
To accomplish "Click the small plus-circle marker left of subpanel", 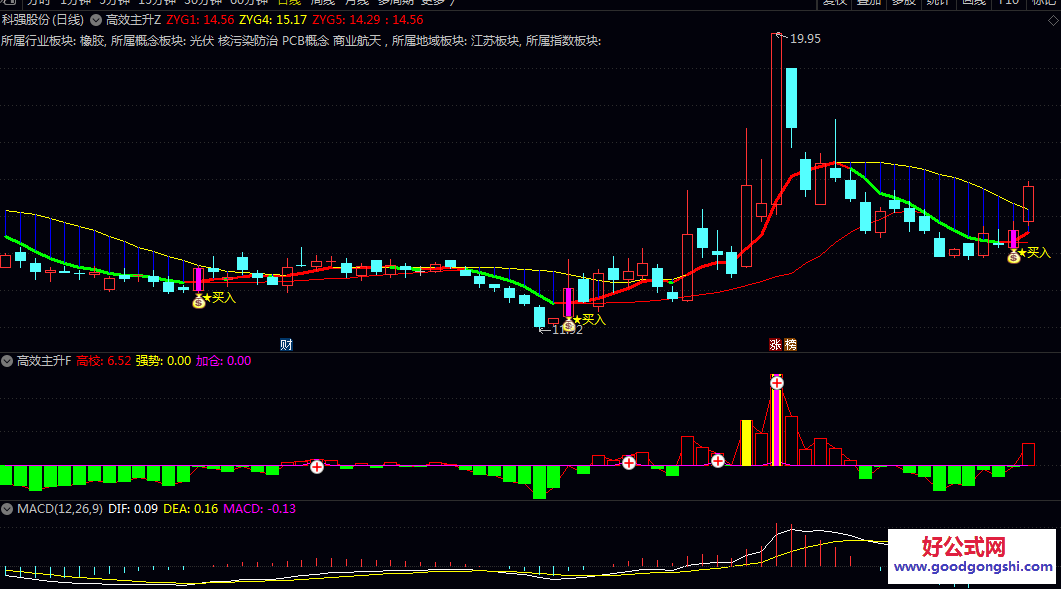I will click(x=317, y=466).
